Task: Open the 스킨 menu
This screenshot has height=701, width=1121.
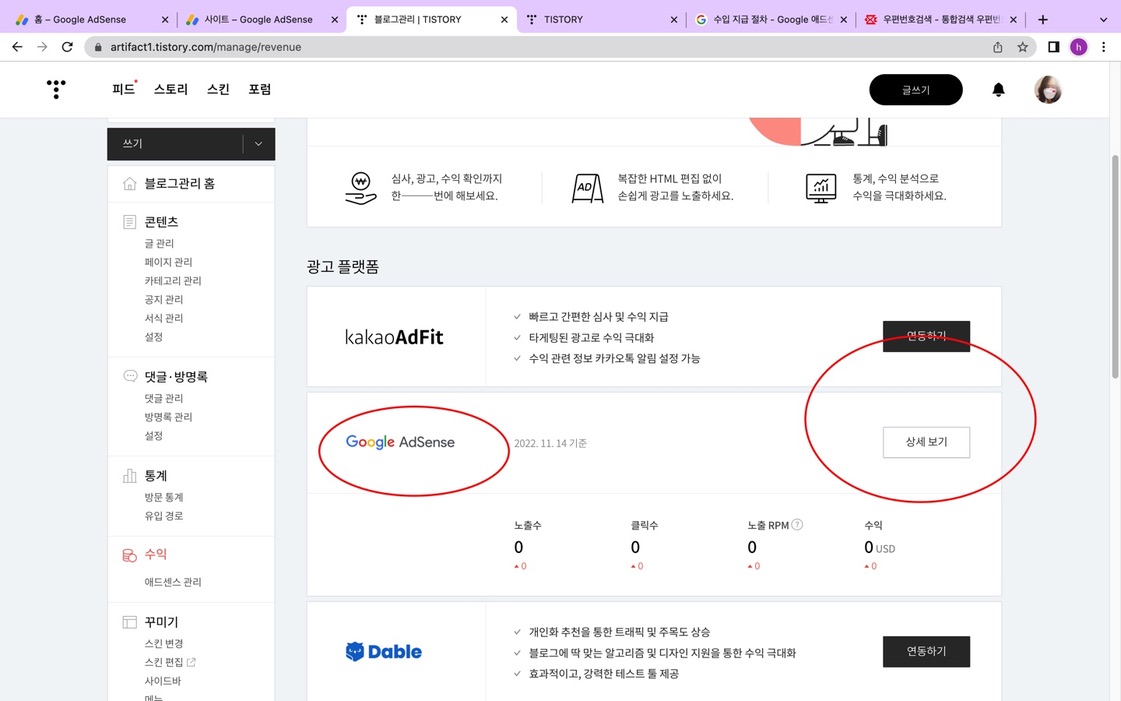Action: point(218,89)
